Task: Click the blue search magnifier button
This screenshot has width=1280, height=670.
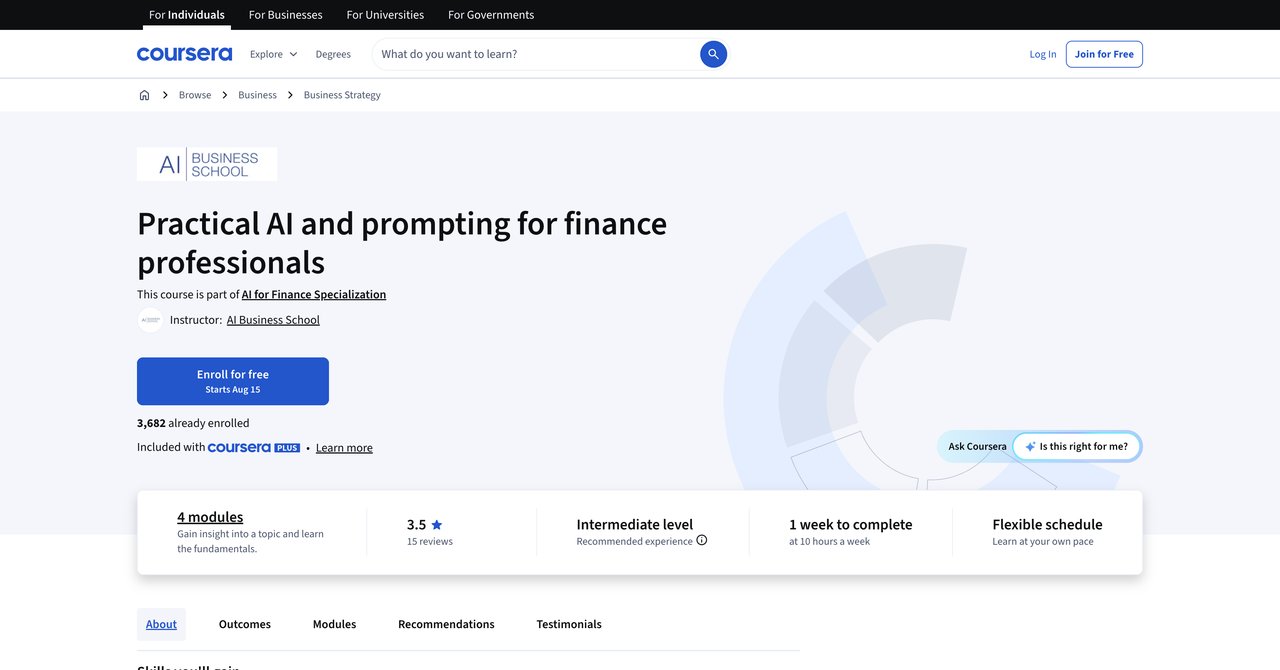Action: 713,54
